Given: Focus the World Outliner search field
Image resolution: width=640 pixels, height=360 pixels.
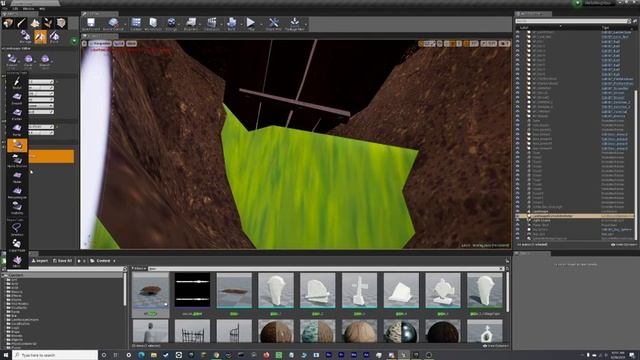Looking at the screenshot, I should click(x=571, y=21).
